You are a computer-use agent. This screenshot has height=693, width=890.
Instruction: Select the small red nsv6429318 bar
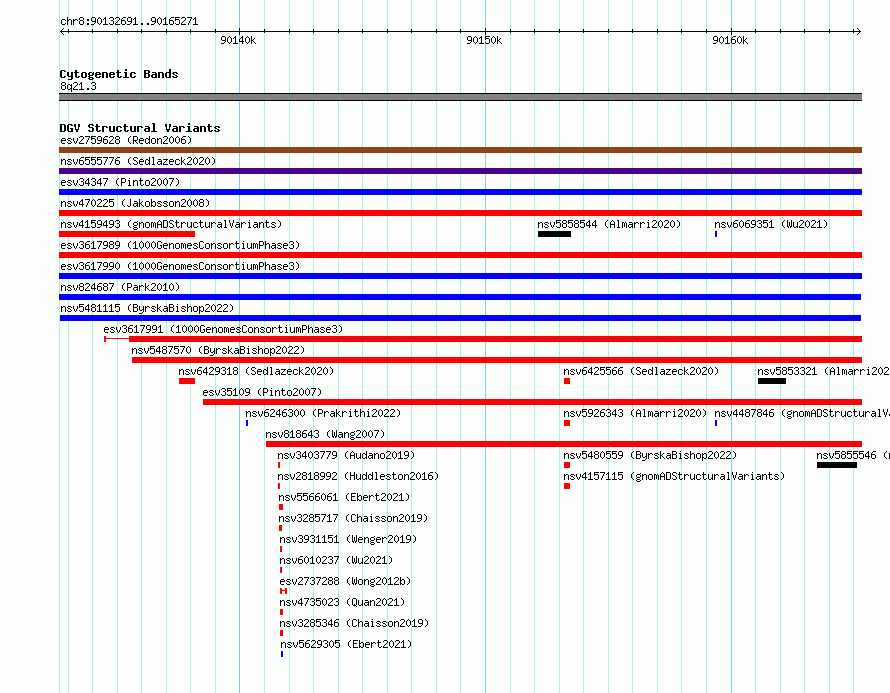187,381
